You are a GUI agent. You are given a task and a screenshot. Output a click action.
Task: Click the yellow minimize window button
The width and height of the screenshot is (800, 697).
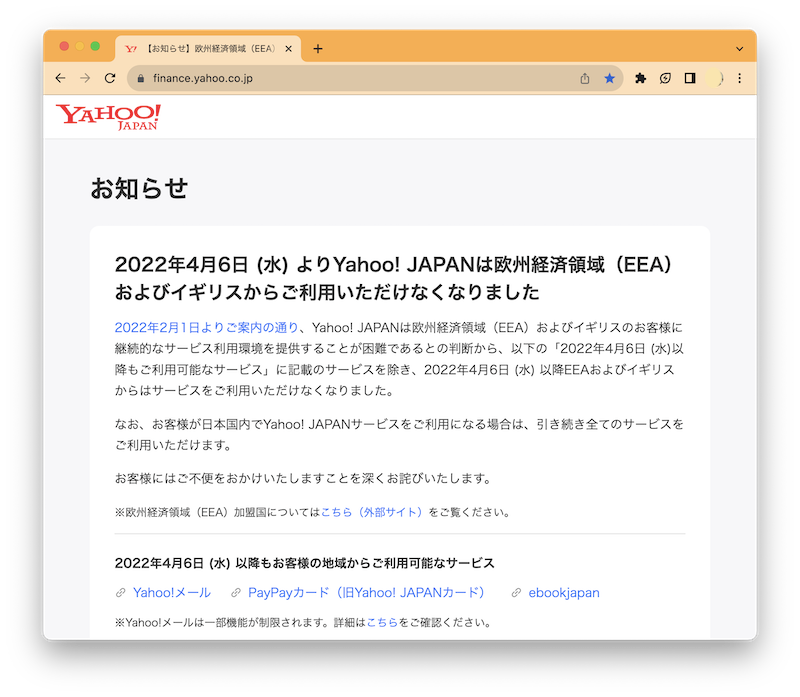pos(80,46)
